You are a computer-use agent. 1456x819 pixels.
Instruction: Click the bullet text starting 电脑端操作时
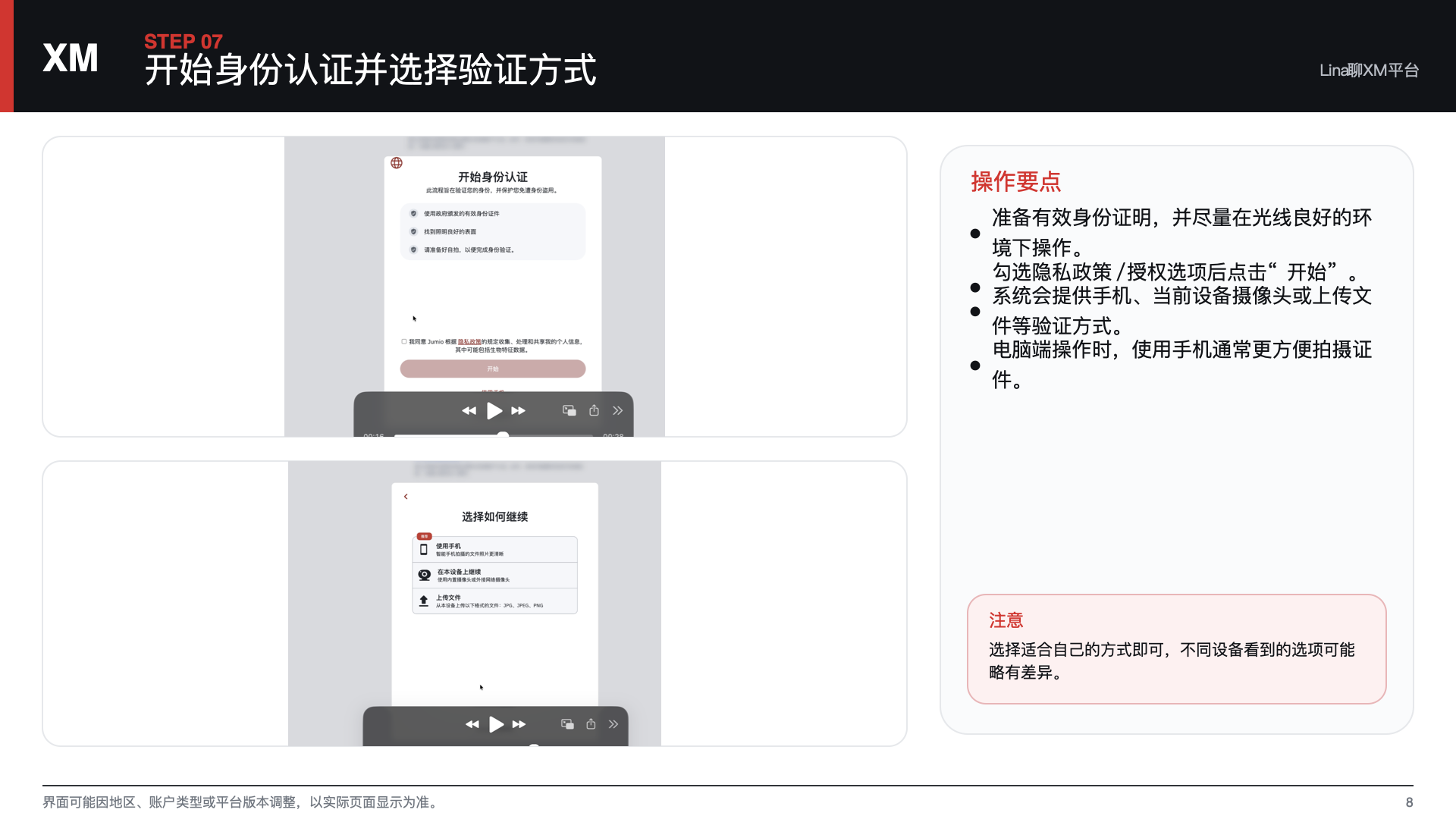(x=1181, y=365)
